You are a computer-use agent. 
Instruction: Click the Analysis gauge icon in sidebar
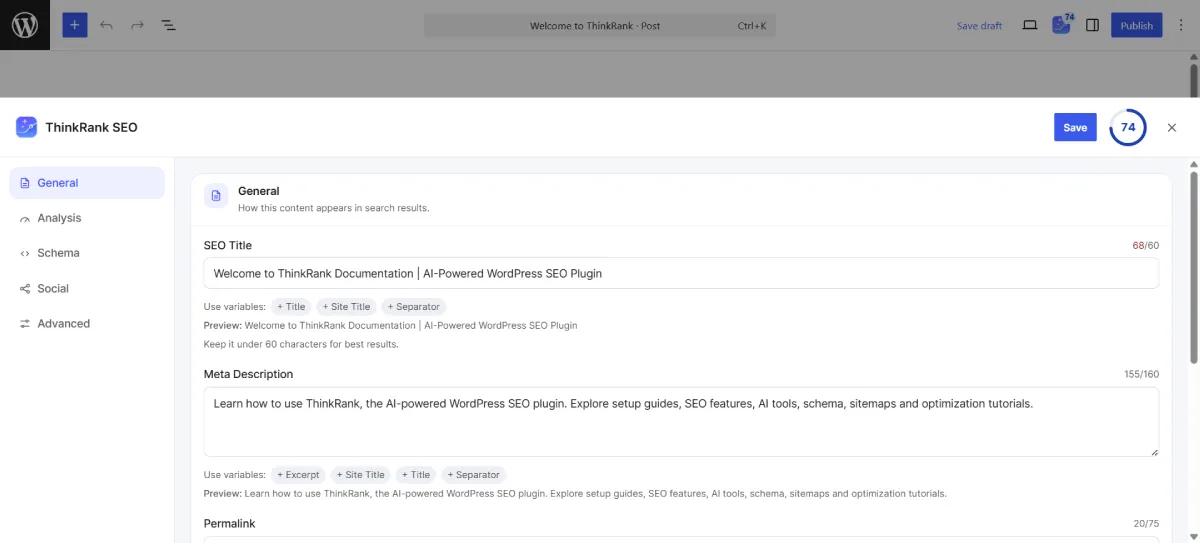(25, 219)
